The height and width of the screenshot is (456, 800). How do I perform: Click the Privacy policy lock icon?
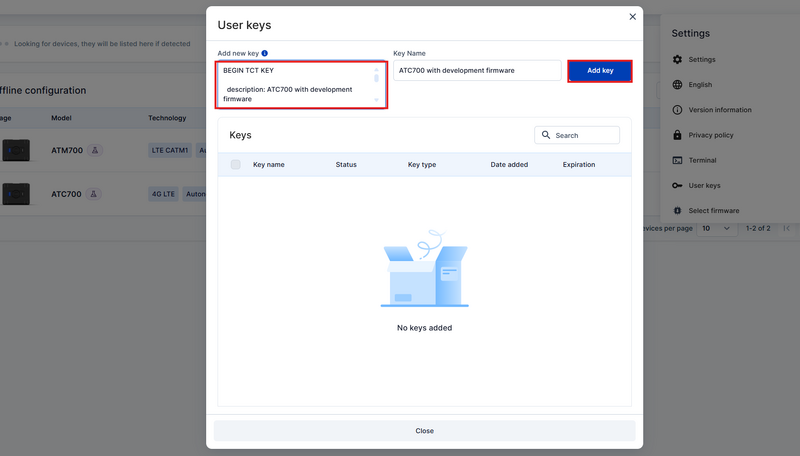point(678,135)
